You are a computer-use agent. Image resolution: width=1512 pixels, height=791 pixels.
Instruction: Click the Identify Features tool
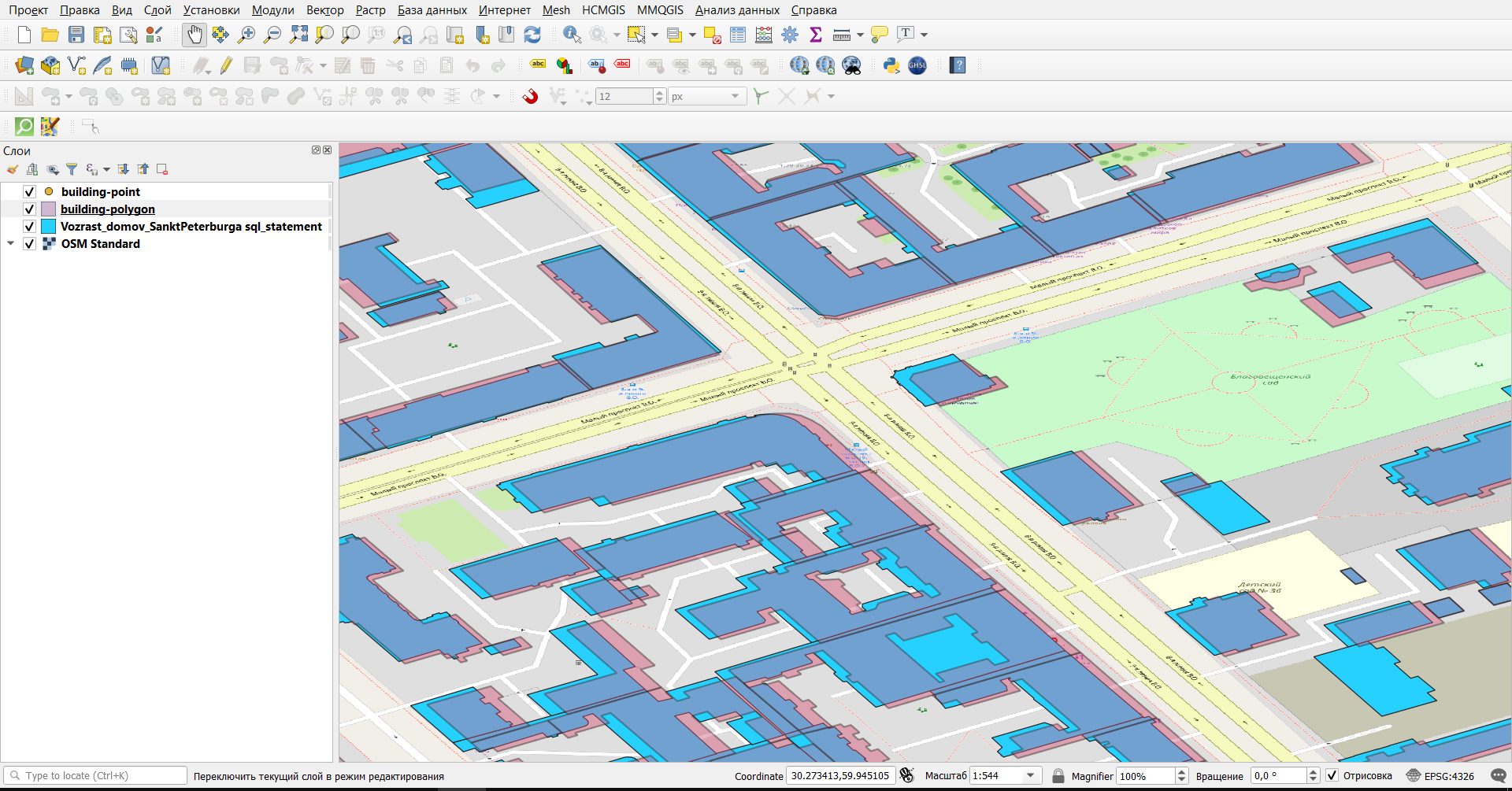tap(572, 35)
